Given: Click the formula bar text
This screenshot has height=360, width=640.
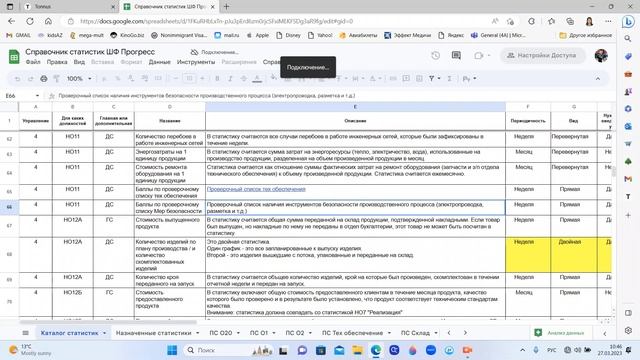Looking at the screenshot, I should 207,96.
